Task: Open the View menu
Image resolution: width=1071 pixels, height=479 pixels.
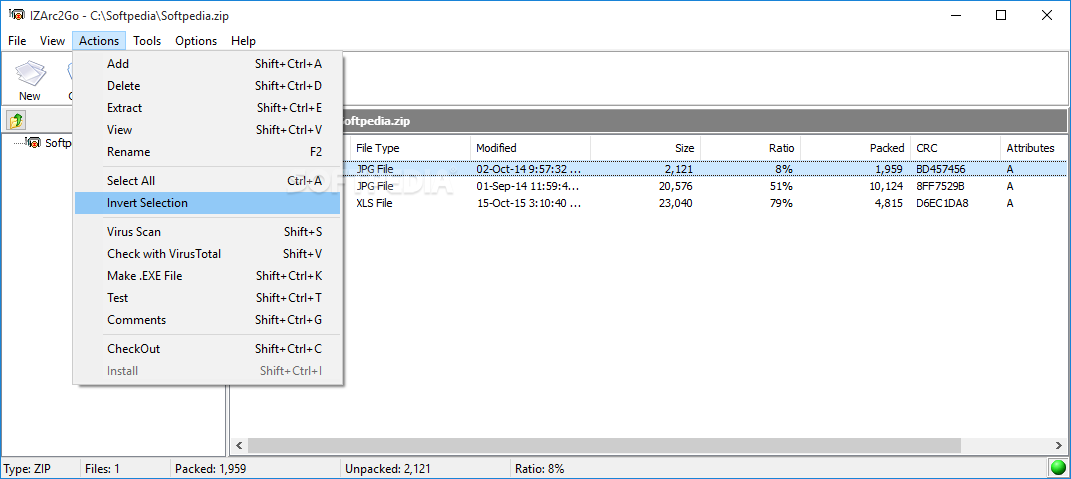Action: (52, 41)
